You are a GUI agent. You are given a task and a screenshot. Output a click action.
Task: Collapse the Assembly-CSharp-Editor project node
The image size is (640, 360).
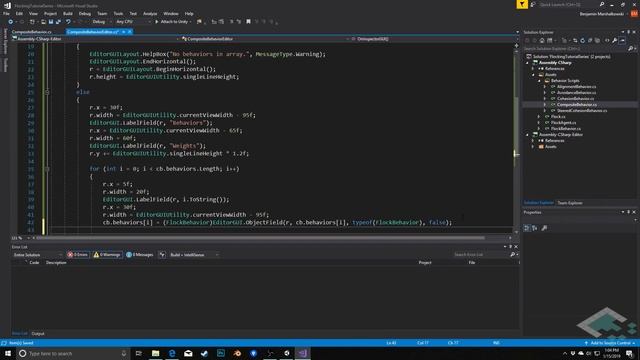[x=528, y=135]
